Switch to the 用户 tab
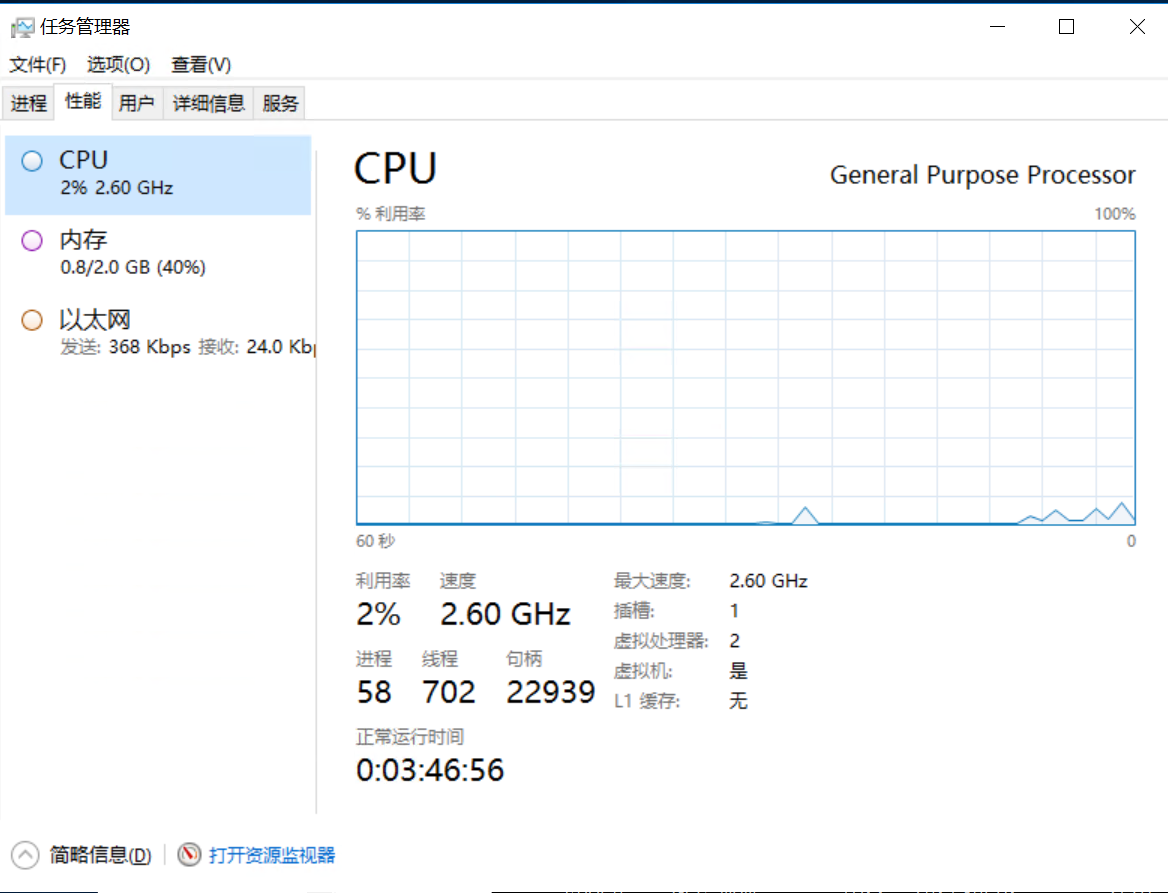Screen dimensions: 1168x893 coord(137,103)
